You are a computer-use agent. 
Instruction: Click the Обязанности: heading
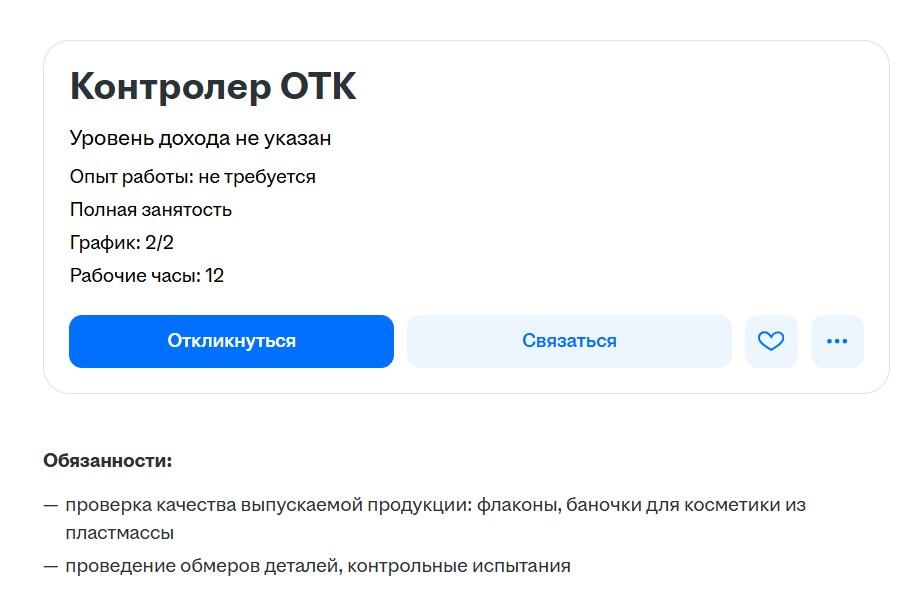(x=108, y=460)
